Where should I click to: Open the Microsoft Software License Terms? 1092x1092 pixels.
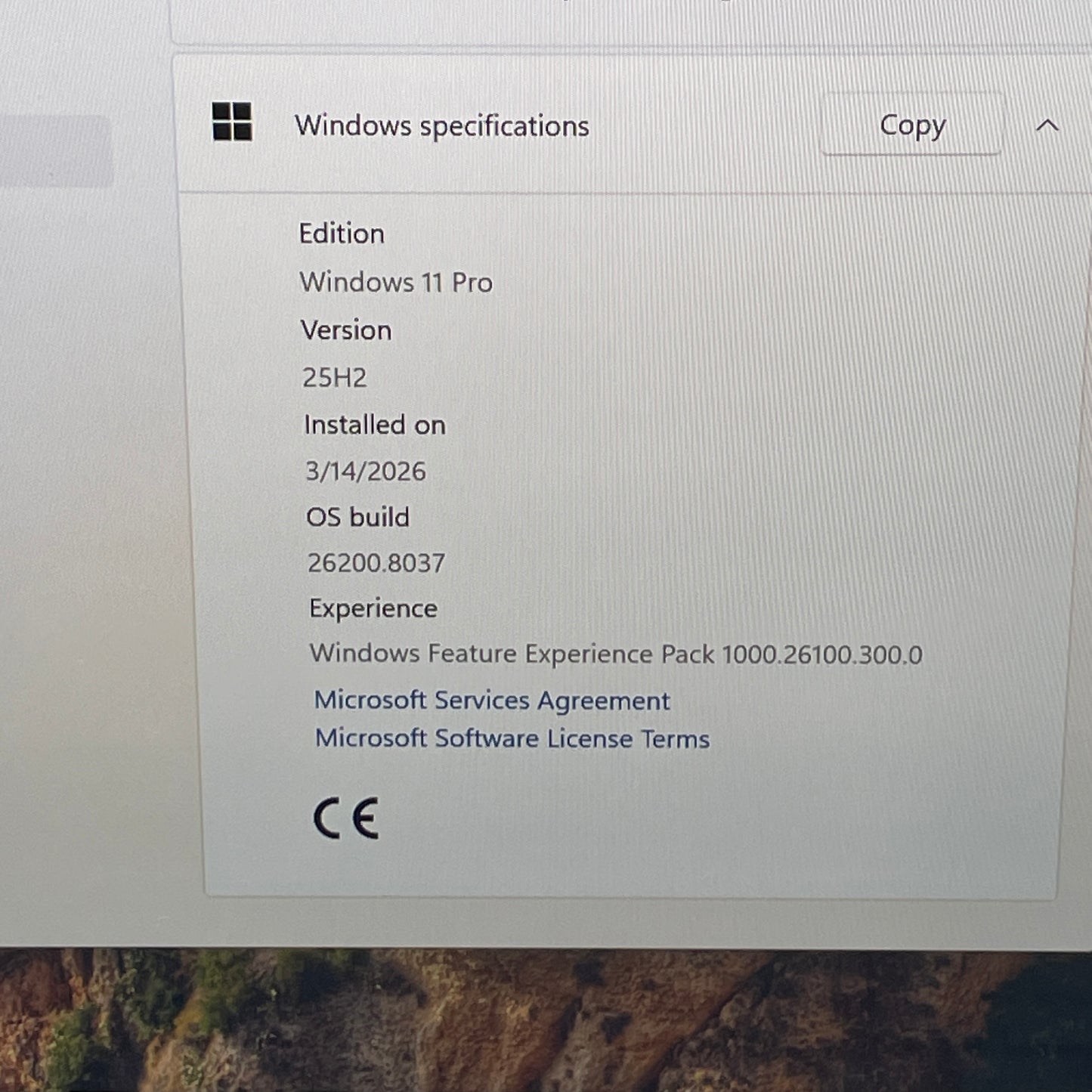coord(512,738)
